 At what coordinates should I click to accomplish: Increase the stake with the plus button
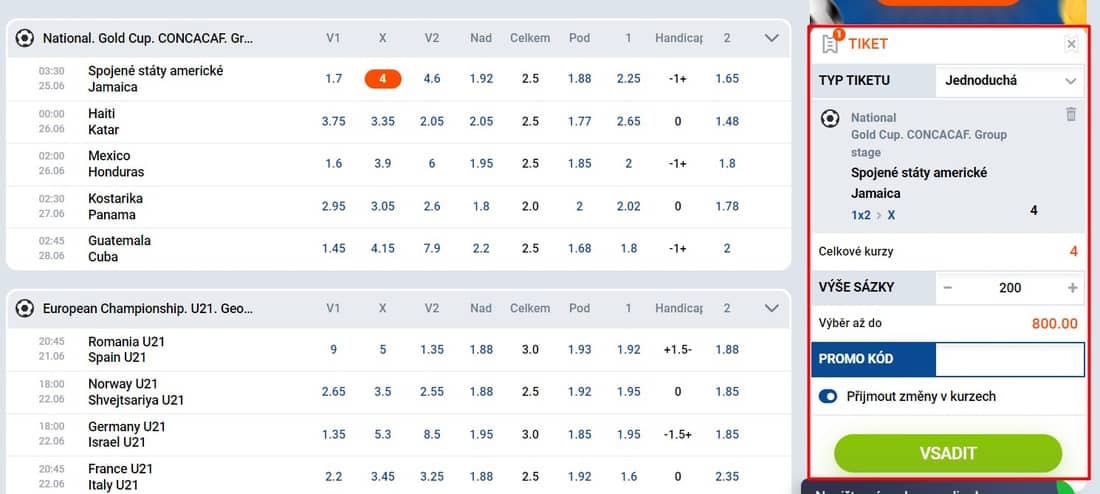(1073, 288)
